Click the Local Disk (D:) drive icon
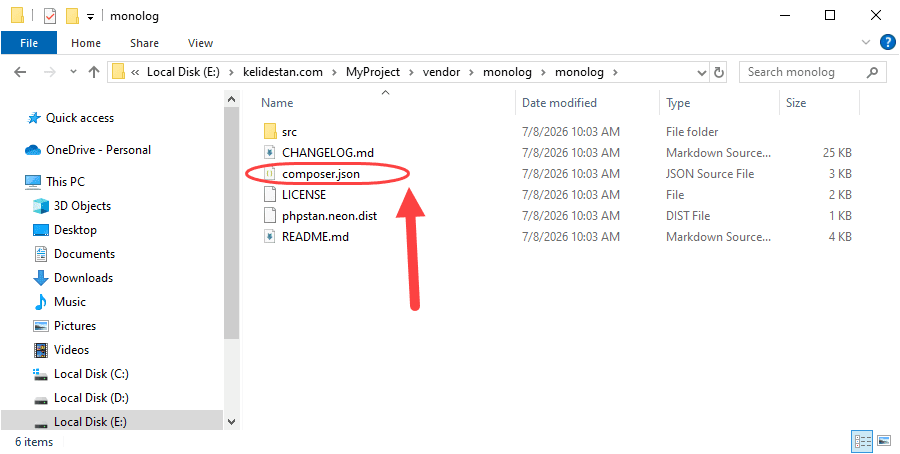900x454 pixels. point(41,399)
